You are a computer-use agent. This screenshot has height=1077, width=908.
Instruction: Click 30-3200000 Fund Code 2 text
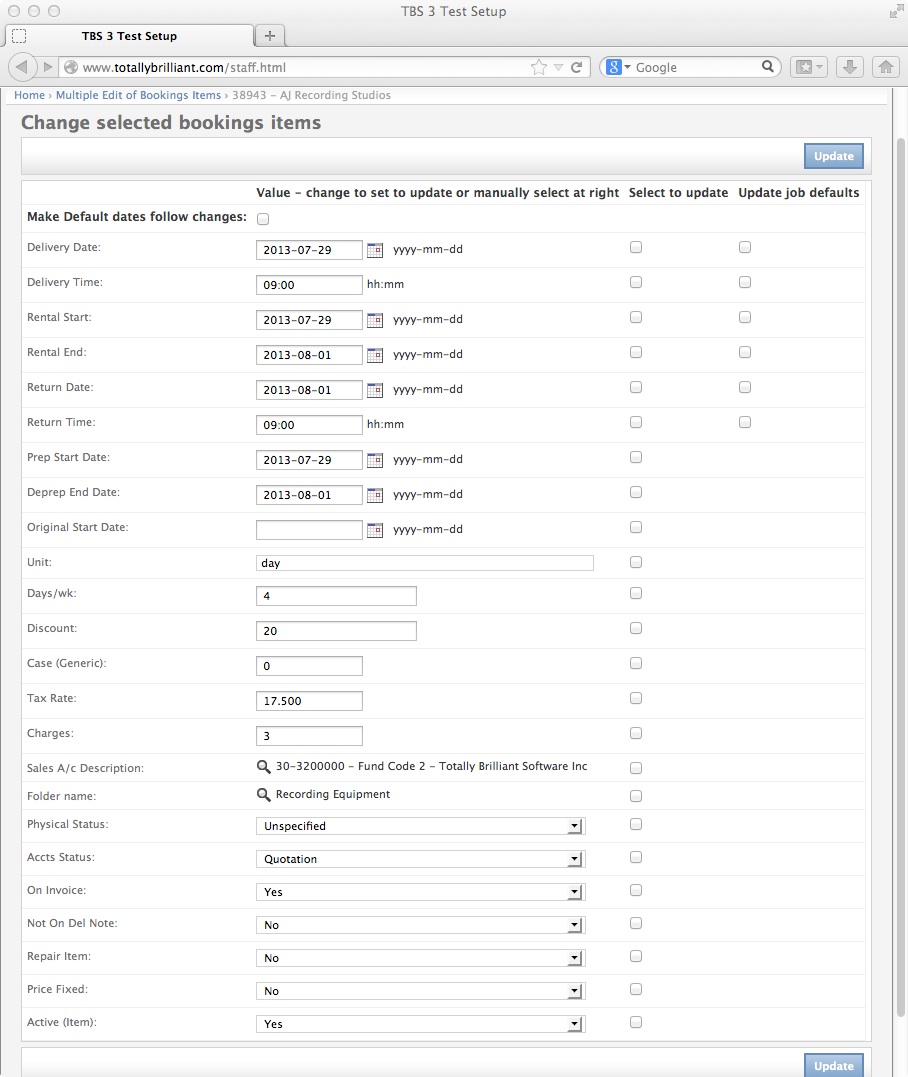[431, 767]
